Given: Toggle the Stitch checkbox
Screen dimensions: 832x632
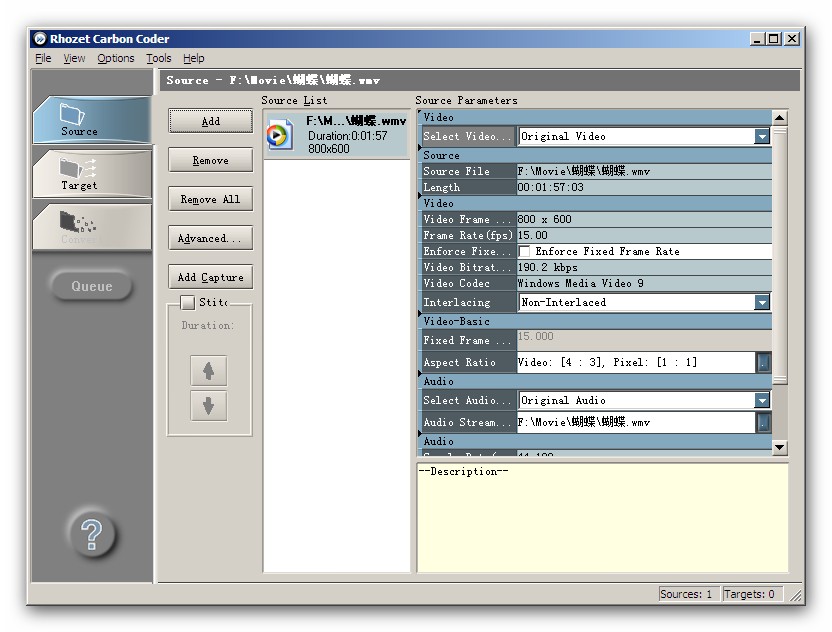Looking at the screenshot, I should tap(187, 302).
